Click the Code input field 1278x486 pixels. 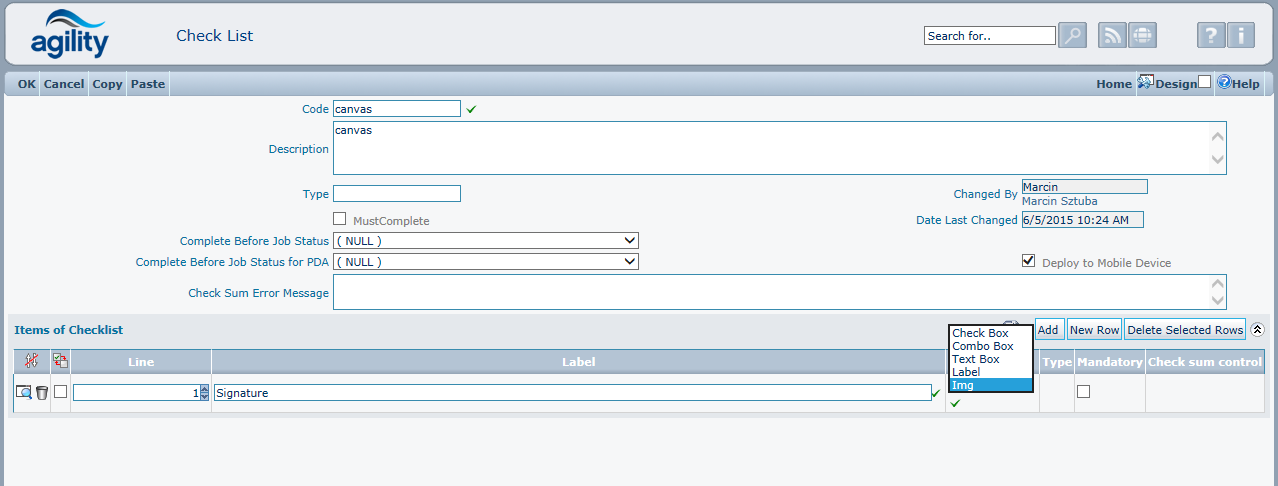(396, 109)
